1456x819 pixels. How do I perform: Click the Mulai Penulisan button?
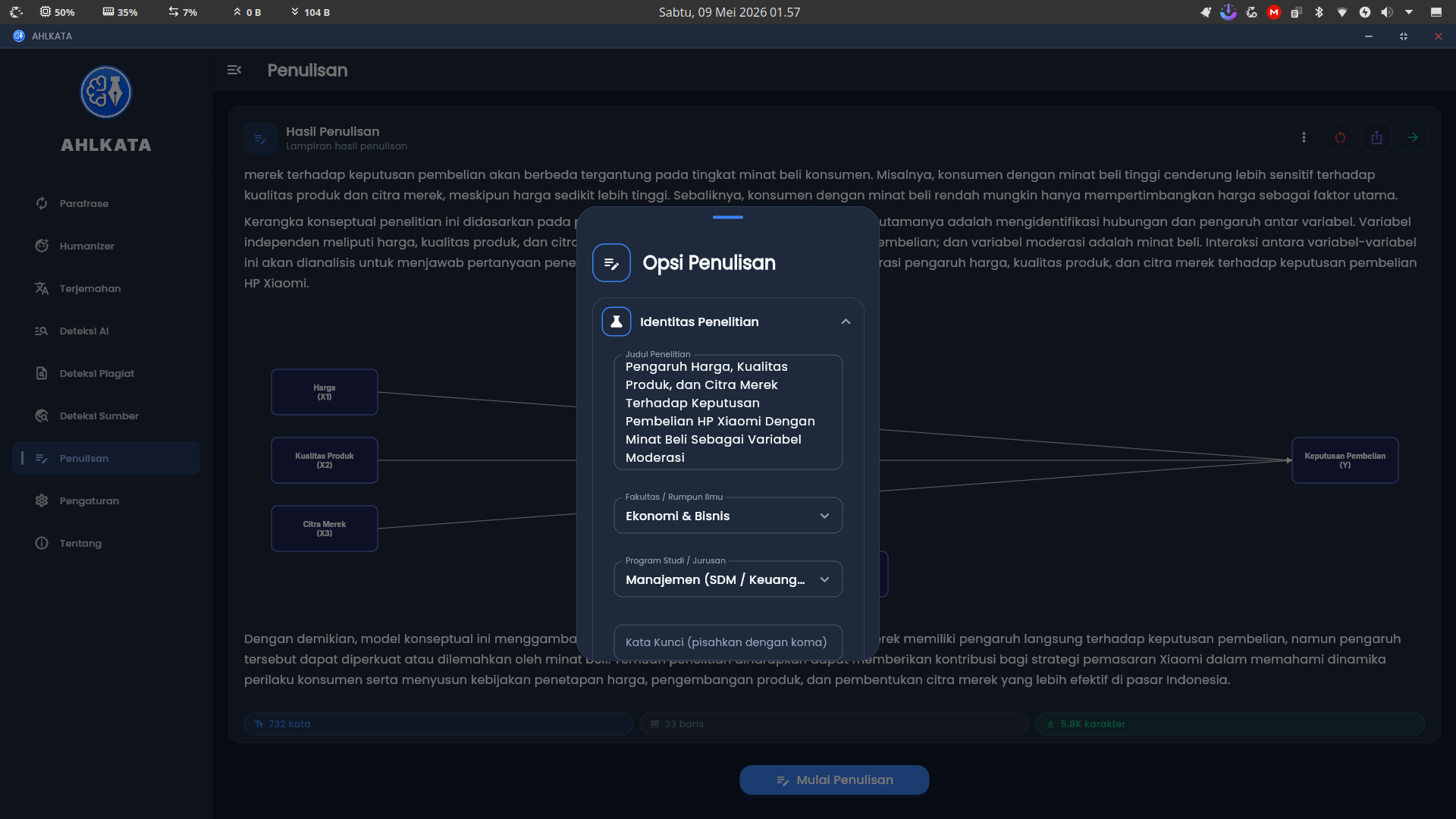pos(834,780)
